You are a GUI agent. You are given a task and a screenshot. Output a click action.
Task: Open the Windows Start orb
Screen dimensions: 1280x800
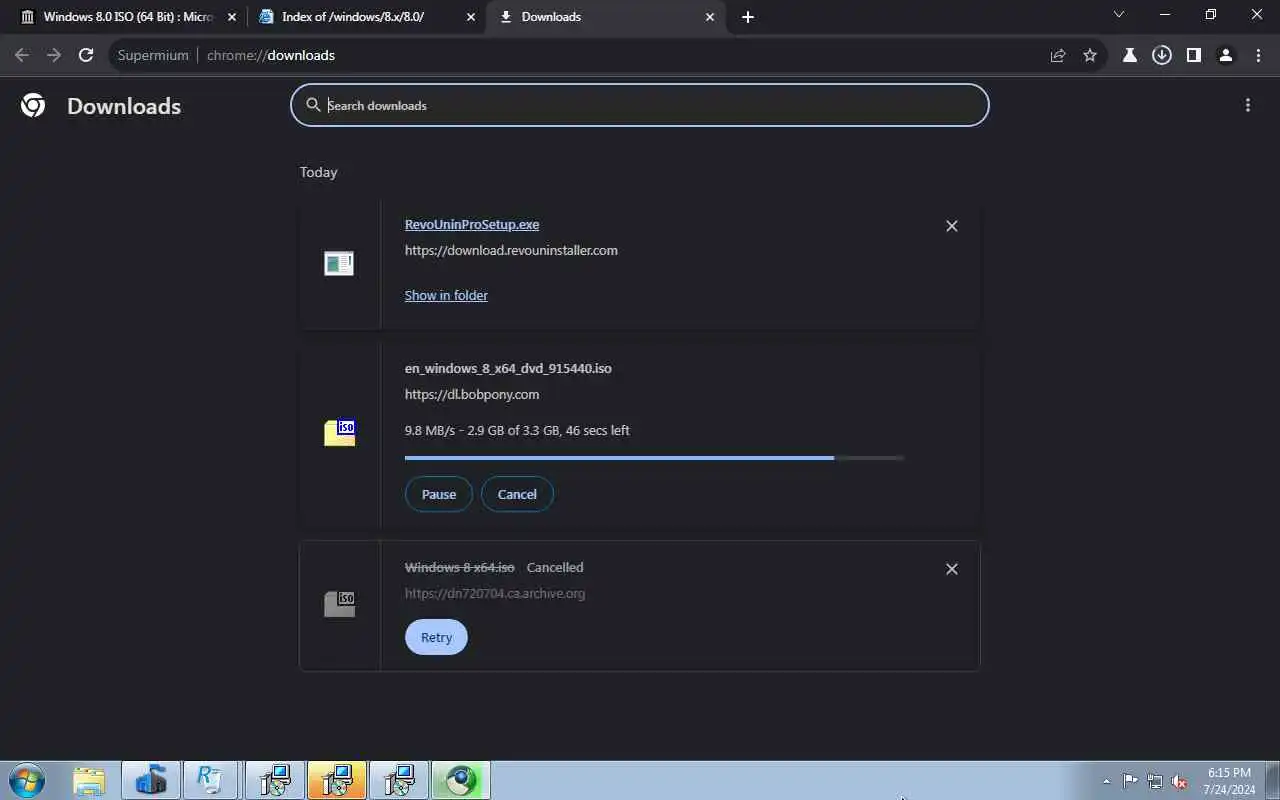pyautogui.click(x=27, y=780)
